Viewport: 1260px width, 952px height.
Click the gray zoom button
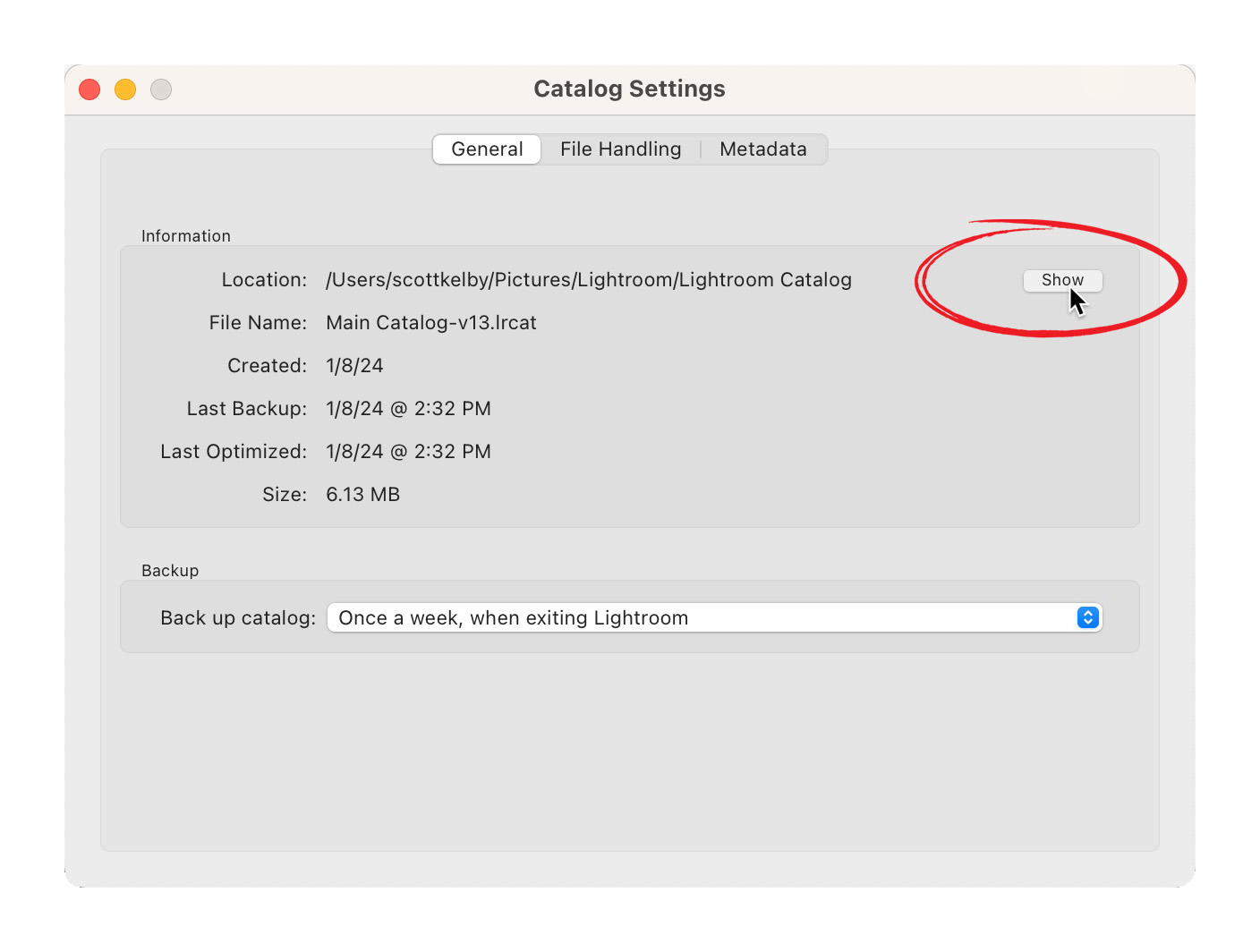click(160, 89)
